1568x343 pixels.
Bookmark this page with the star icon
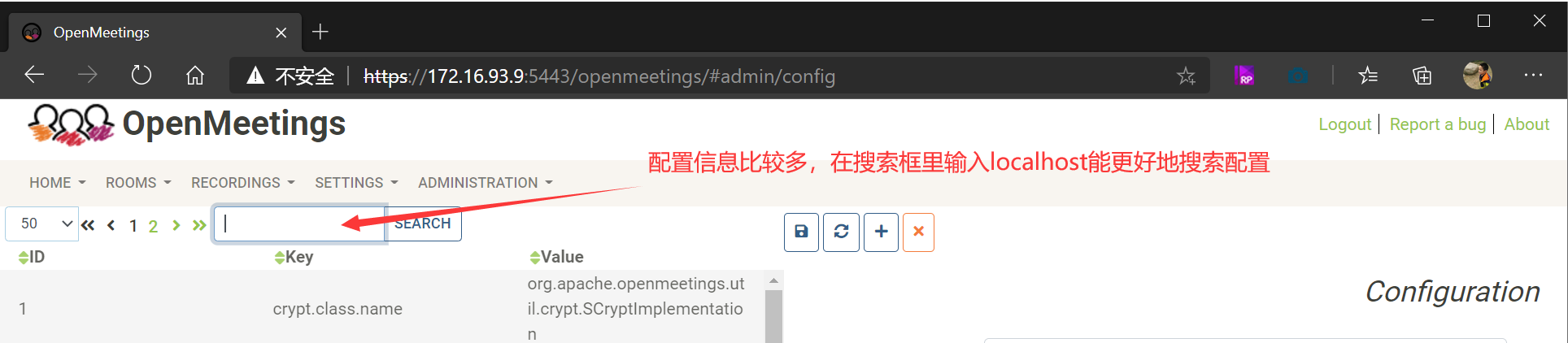pyautogui.click(x=1186, y=76)
